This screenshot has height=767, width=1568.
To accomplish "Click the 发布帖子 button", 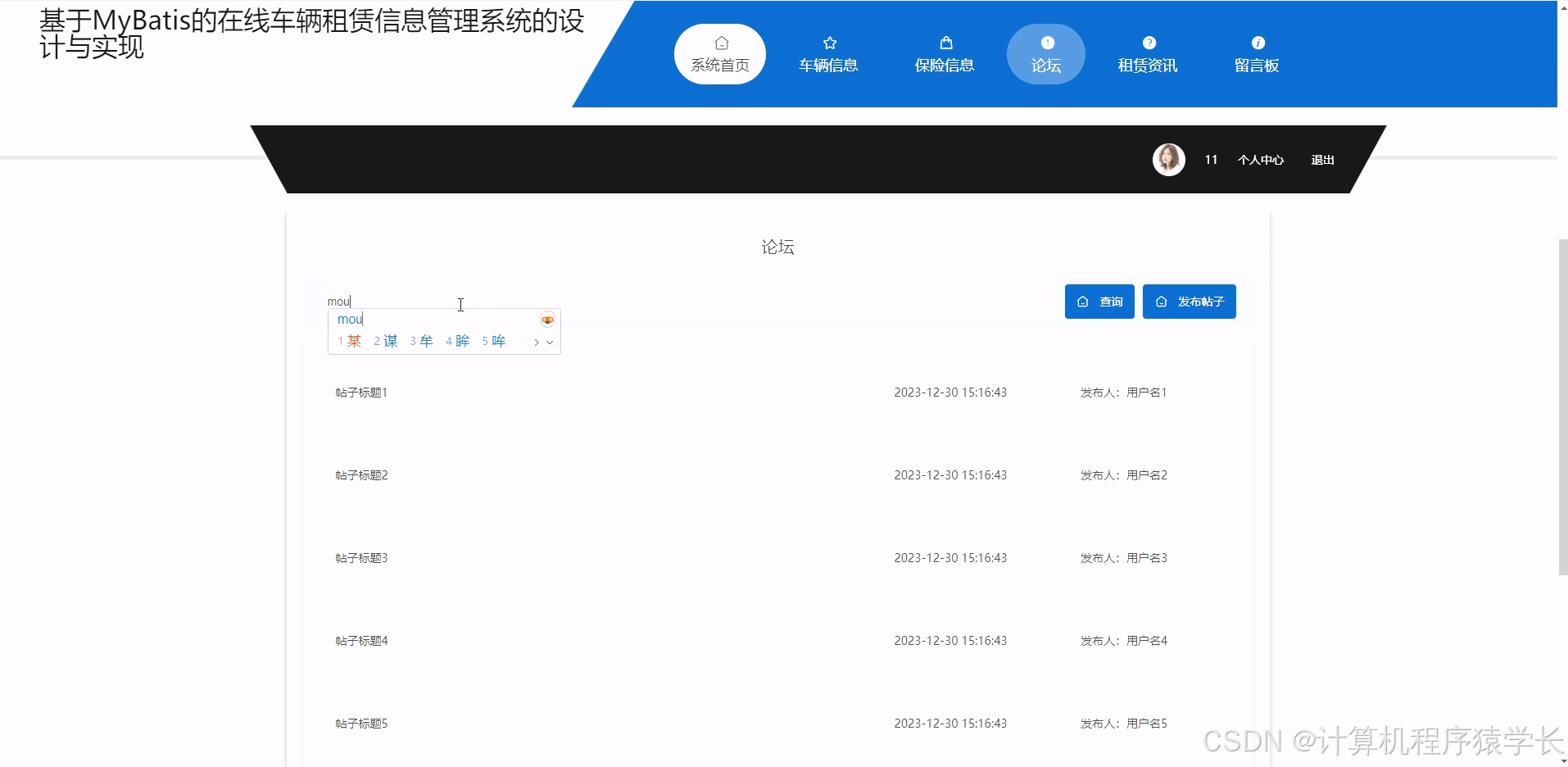I will click(x=1190, y=302).
